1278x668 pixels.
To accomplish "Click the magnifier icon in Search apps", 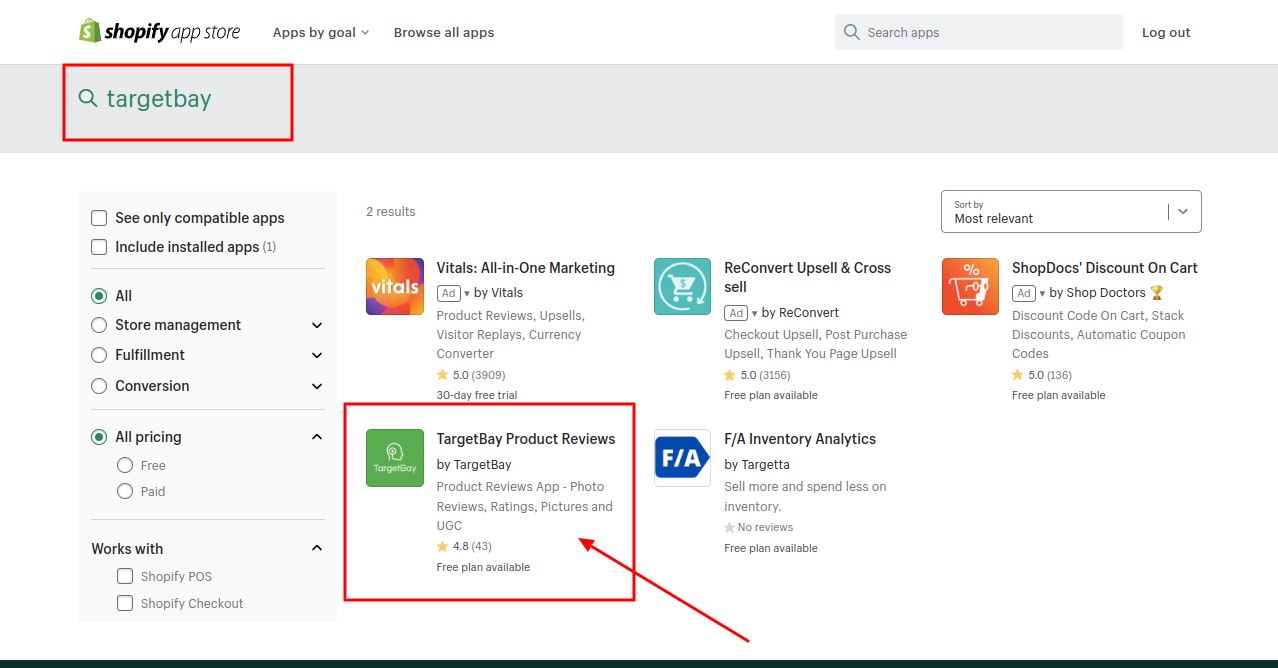I will coord(852,32).
